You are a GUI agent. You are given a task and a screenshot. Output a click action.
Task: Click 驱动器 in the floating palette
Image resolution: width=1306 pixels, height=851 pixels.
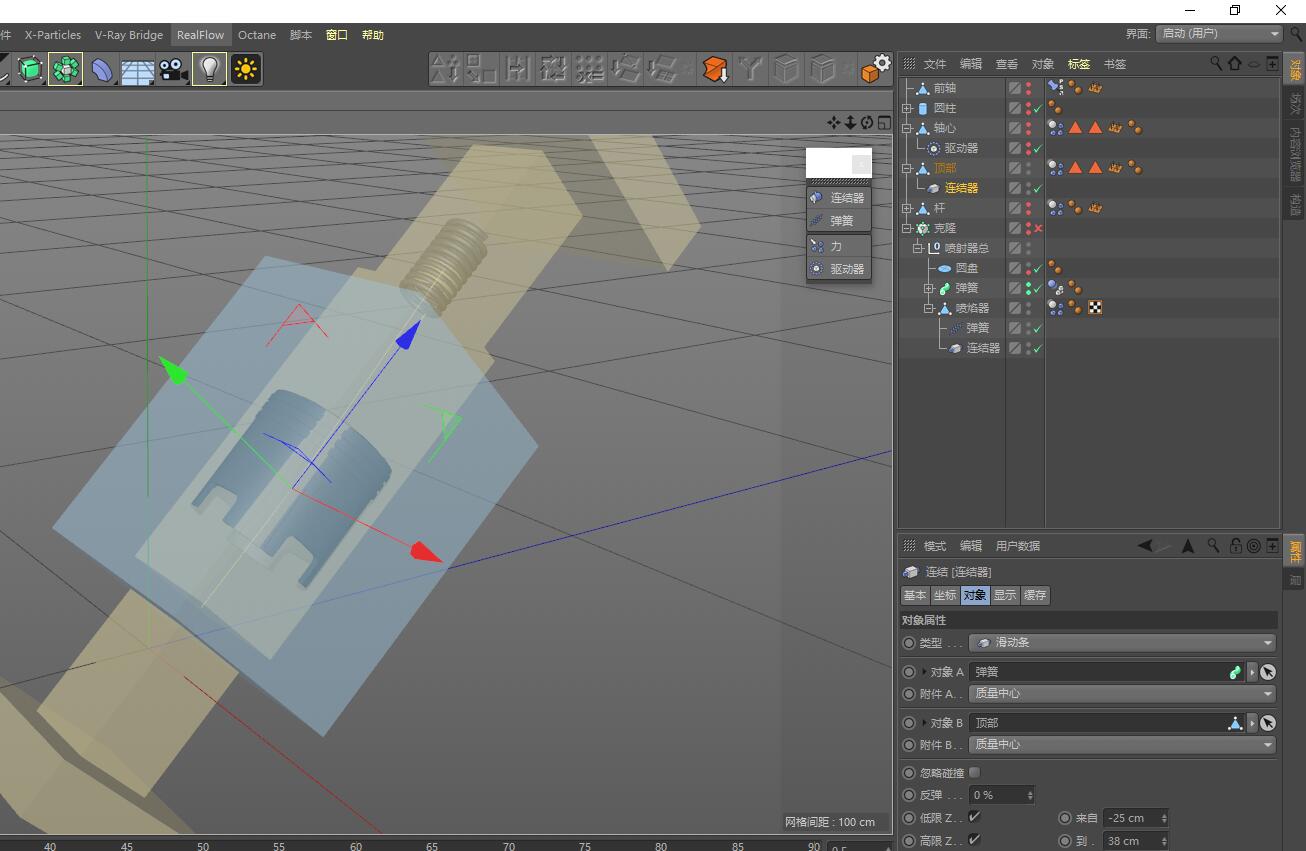tap(838, 269)
